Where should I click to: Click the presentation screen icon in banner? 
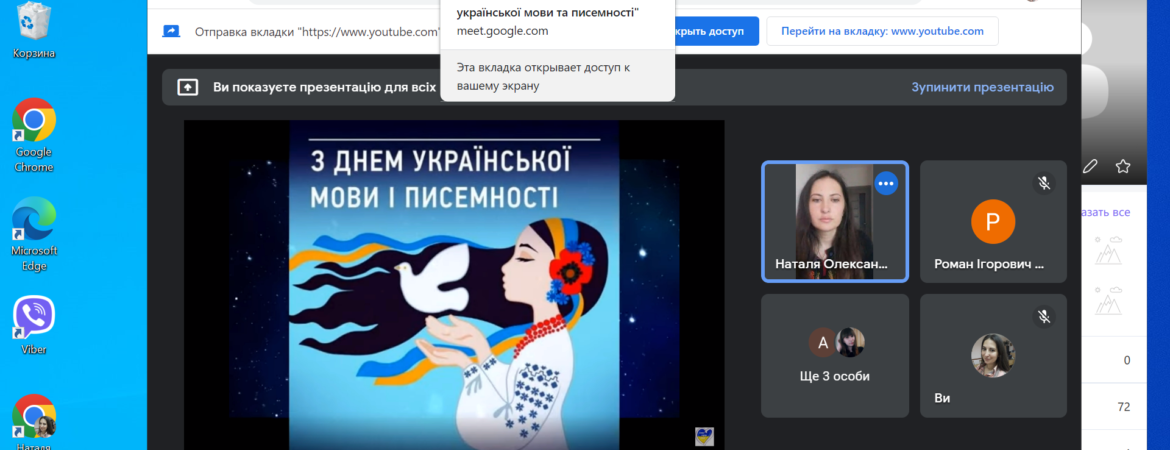pyautogui.click(x=187, y=87)
